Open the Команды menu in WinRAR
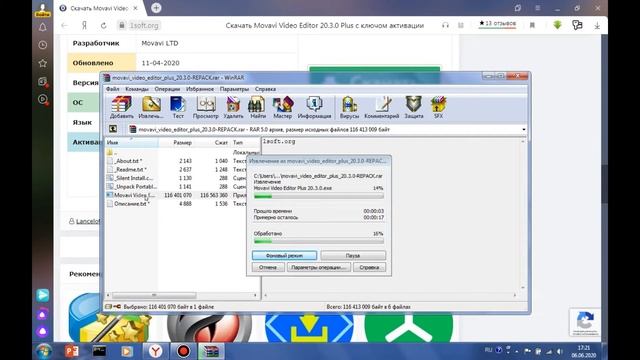The width and height of the screenshot is (640, 360). [137, 89]
